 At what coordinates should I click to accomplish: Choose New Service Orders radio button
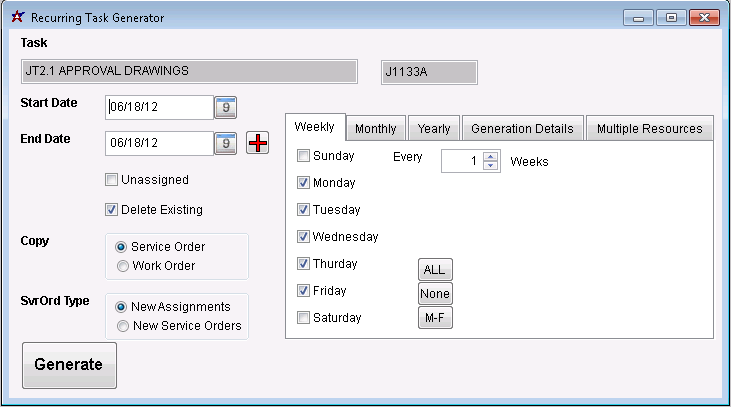123,326
